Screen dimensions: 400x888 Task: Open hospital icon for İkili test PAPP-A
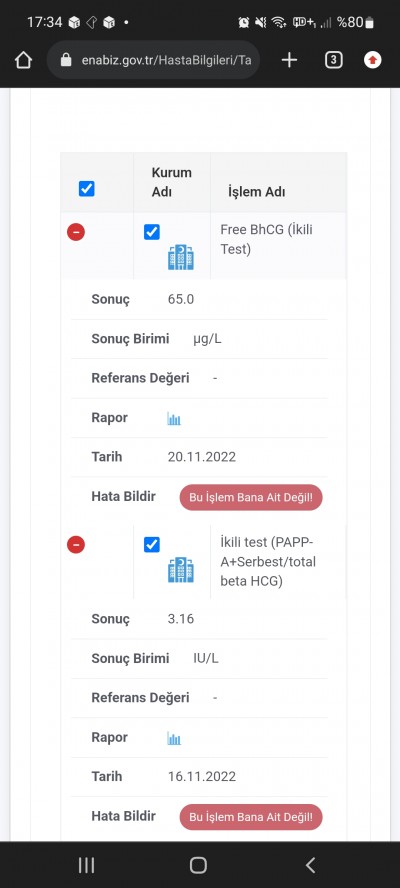point(181,570)
